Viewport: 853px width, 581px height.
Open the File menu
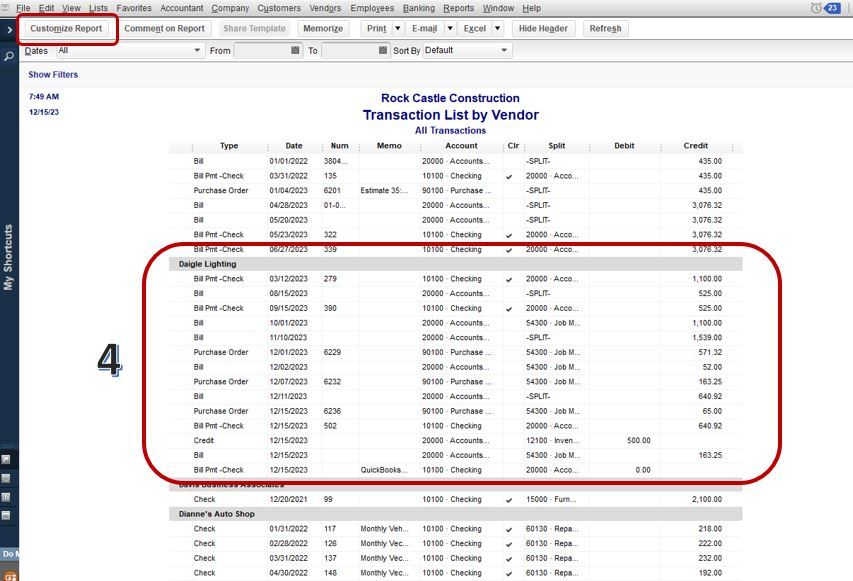(23, 8)
